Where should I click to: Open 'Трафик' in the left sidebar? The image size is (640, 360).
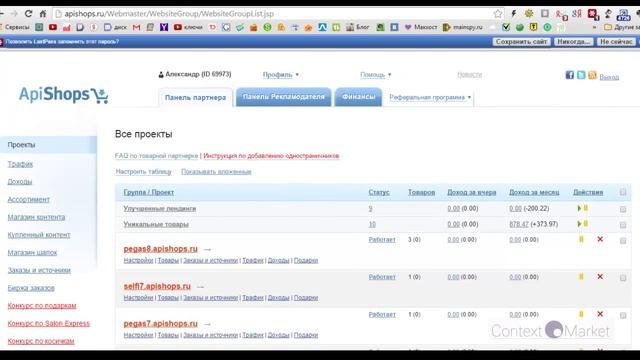(20, 164)
